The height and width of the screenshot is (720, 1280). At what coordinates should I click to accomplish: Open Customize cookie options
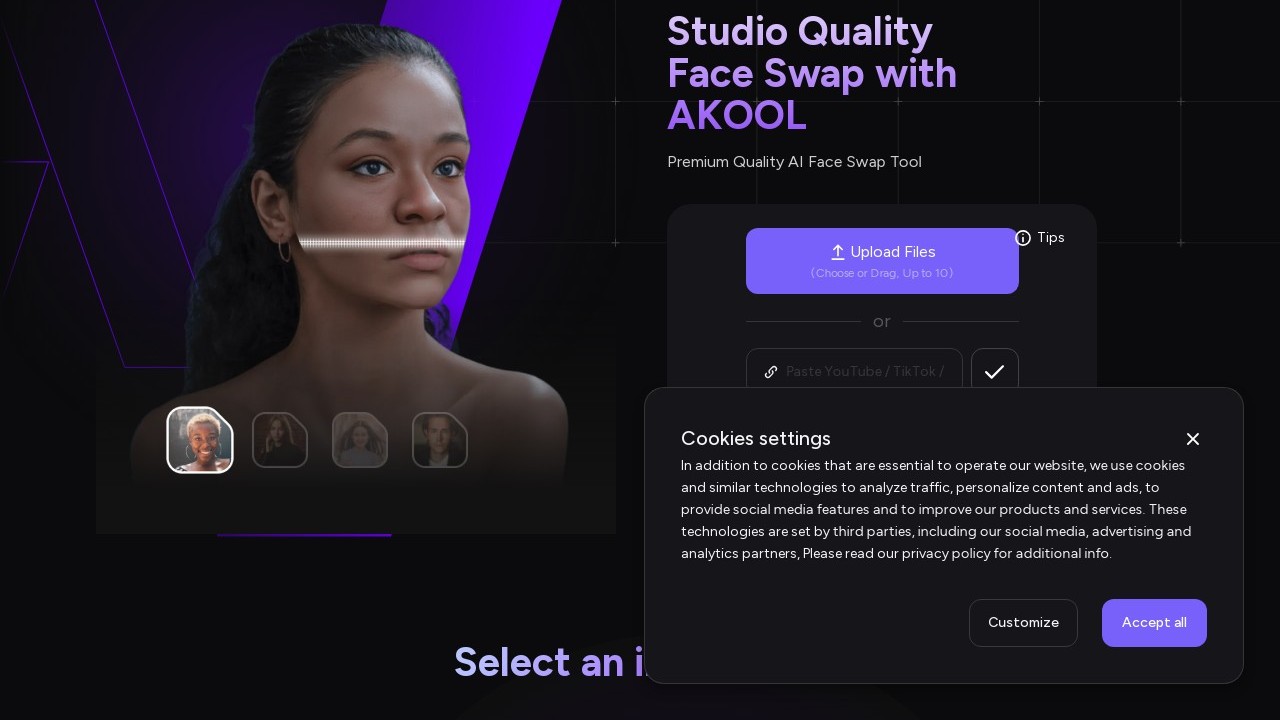tap(1023, 623)
